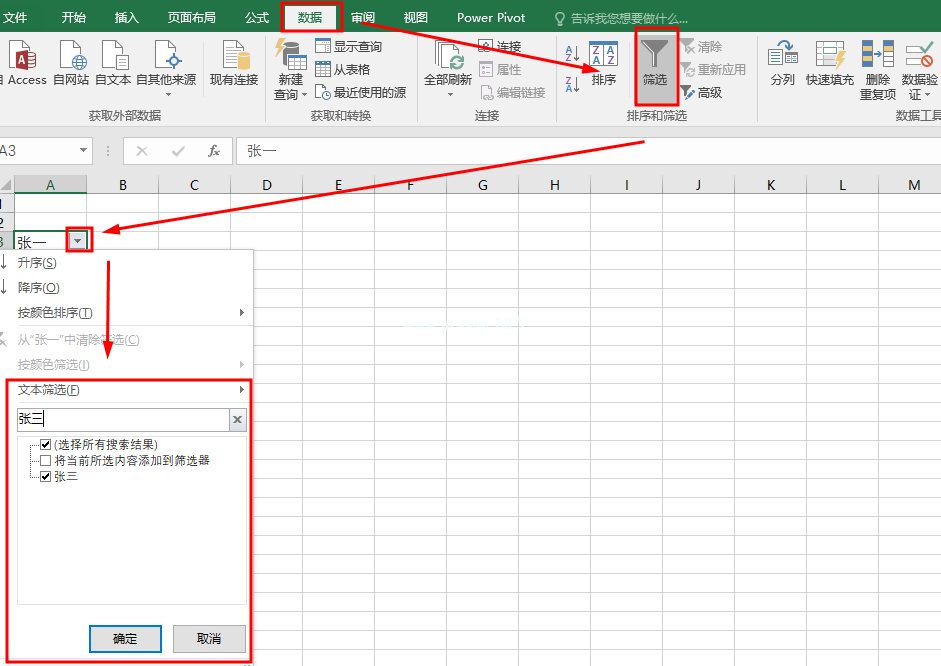Click the 筛选 (Filter) funnel icon
Viewport: 941px width, 666px height.
(x=655, y=56)
